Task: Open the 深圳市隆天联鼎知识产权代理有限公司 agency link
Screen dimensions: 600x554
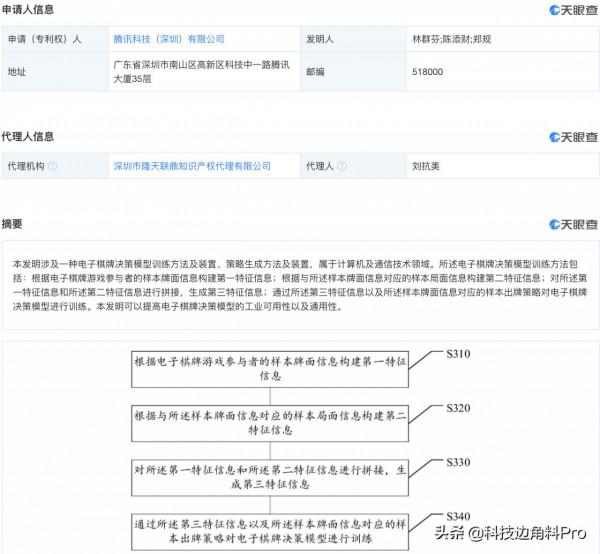Action: [192, 166]
